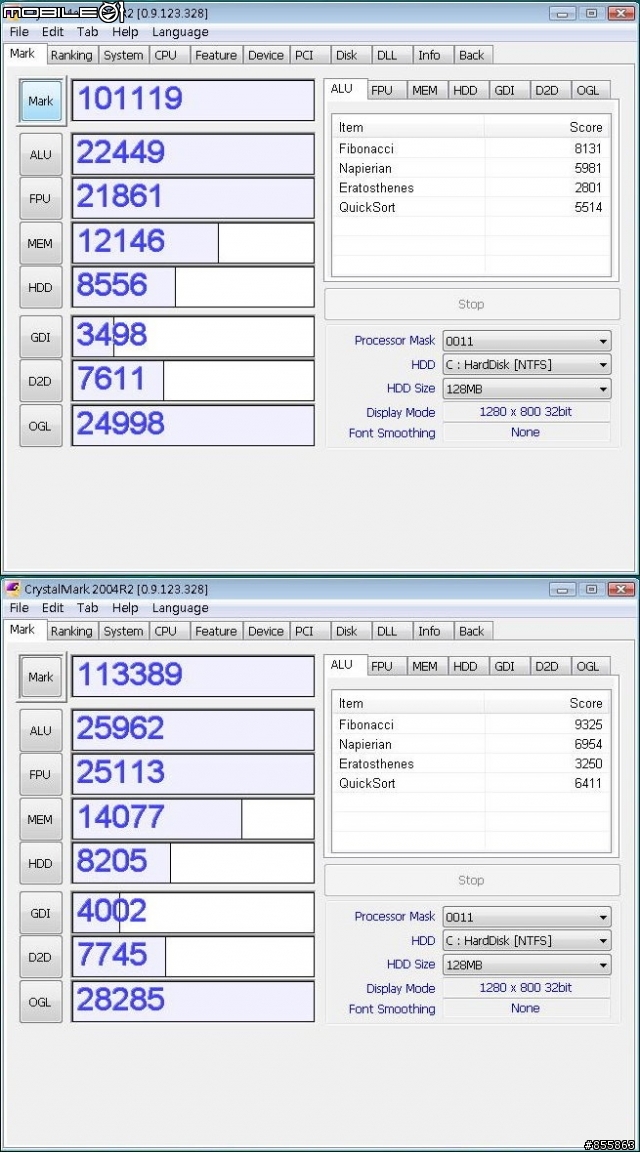Select the QuickSort row with score 6411
Image resolution: width=640 pixels, height=1153 pixels.
point(471,783)
